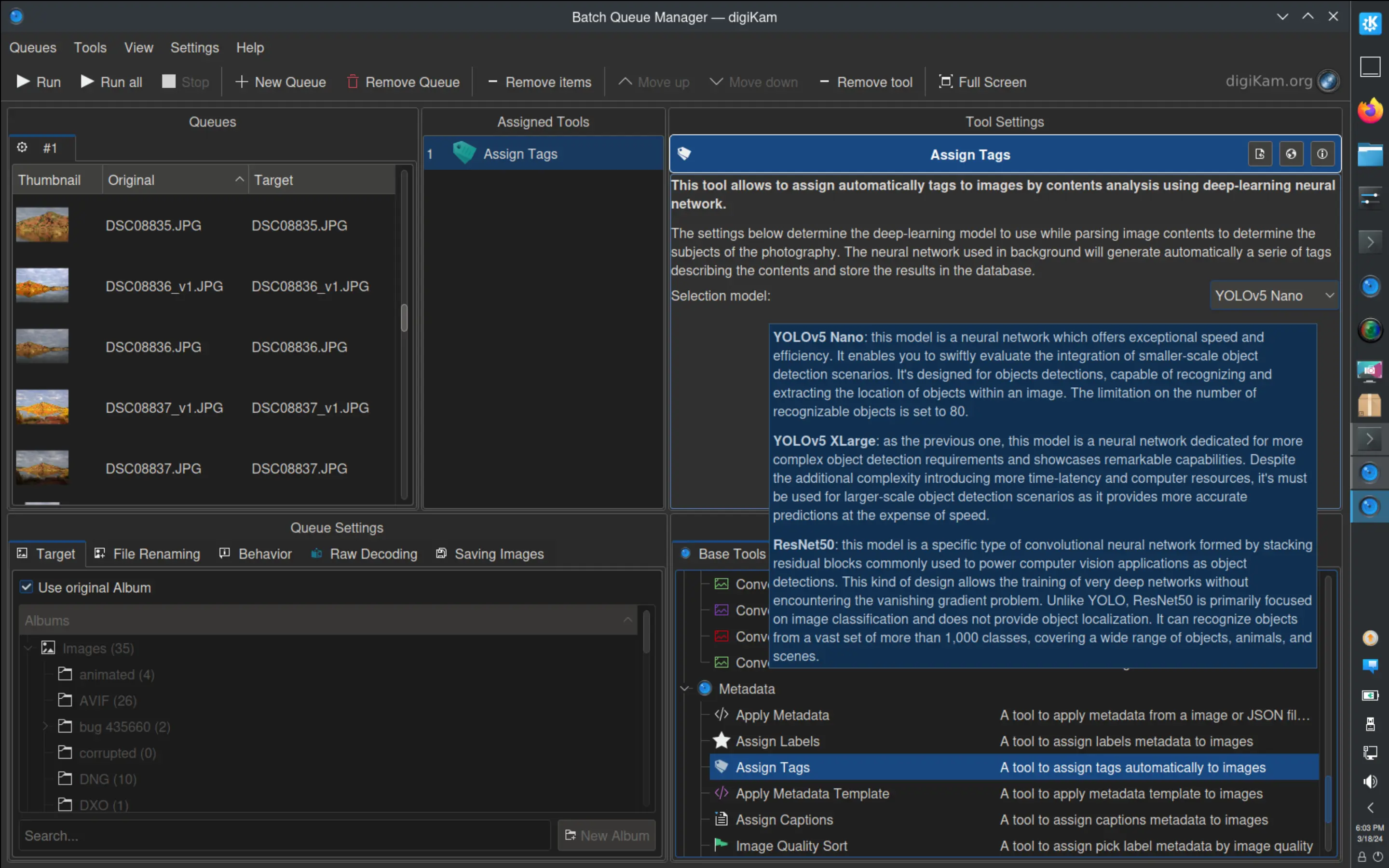1389x868 pixels.
Task: Open the YOLOv5 Nano model dropdown
Action: tap(1274, 295)
